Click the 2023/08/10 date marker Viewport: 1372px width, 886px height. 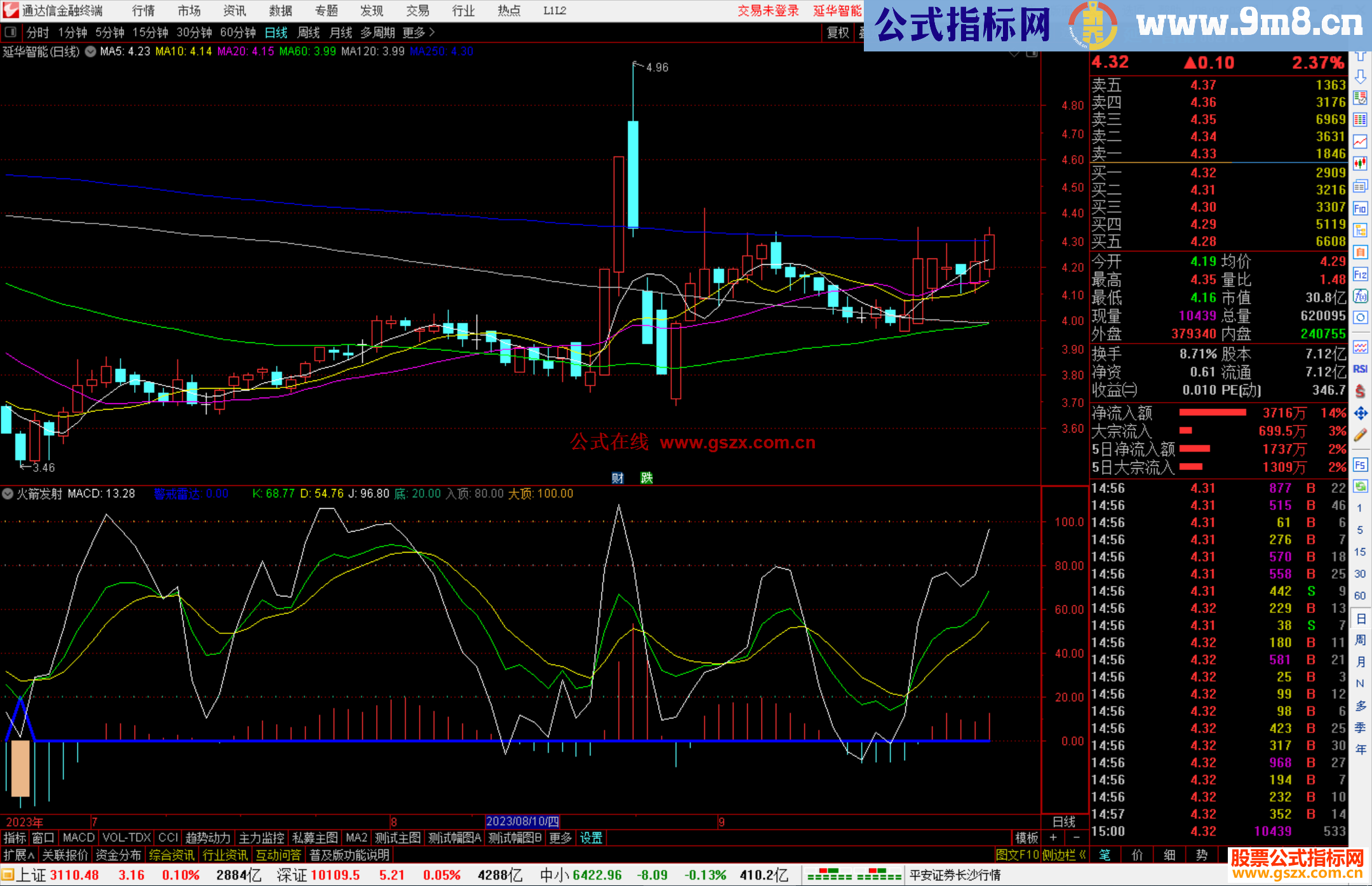point(522,821)
